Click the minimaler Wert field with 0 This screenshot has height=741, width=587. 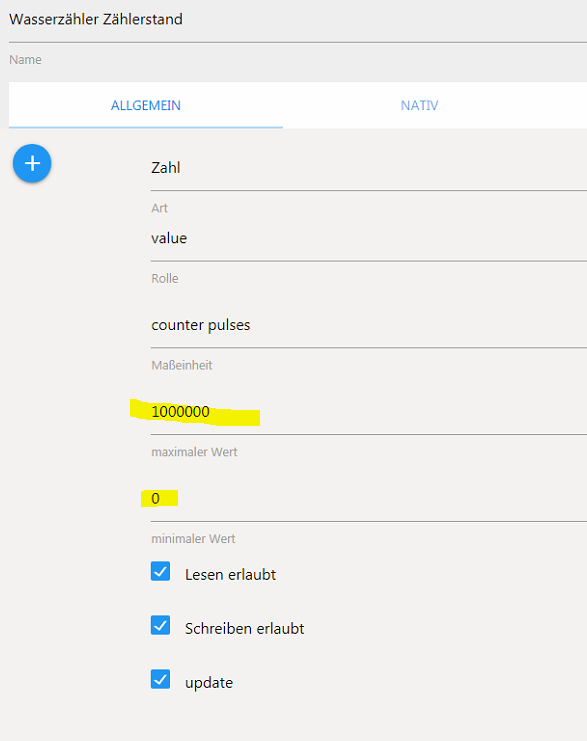tap(369, 500)
